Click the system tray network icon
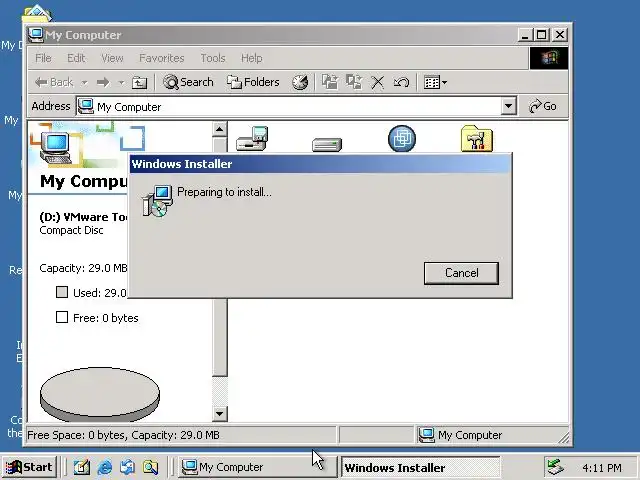 [555, 467]
